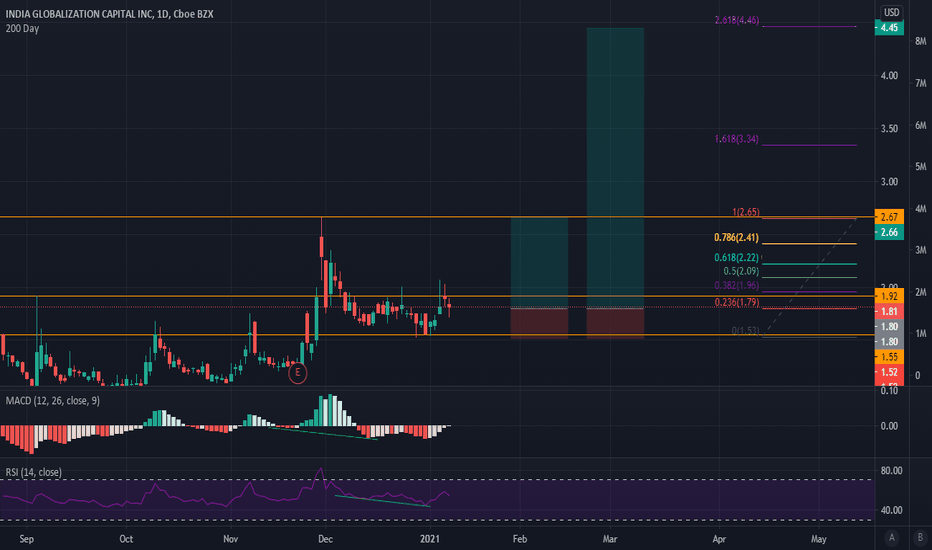This screenshot has width=932, height=550.
Task: Click the 1.81 red price label
Action: [x=889, y=311]
